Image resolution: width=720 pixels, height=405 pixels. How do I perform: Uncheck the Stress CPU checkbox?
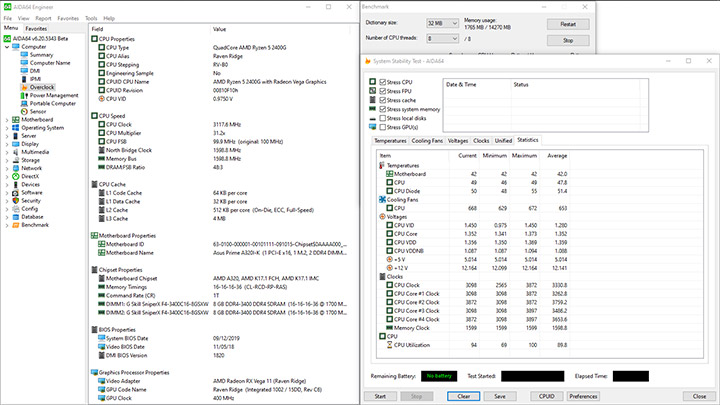[382, 82]
